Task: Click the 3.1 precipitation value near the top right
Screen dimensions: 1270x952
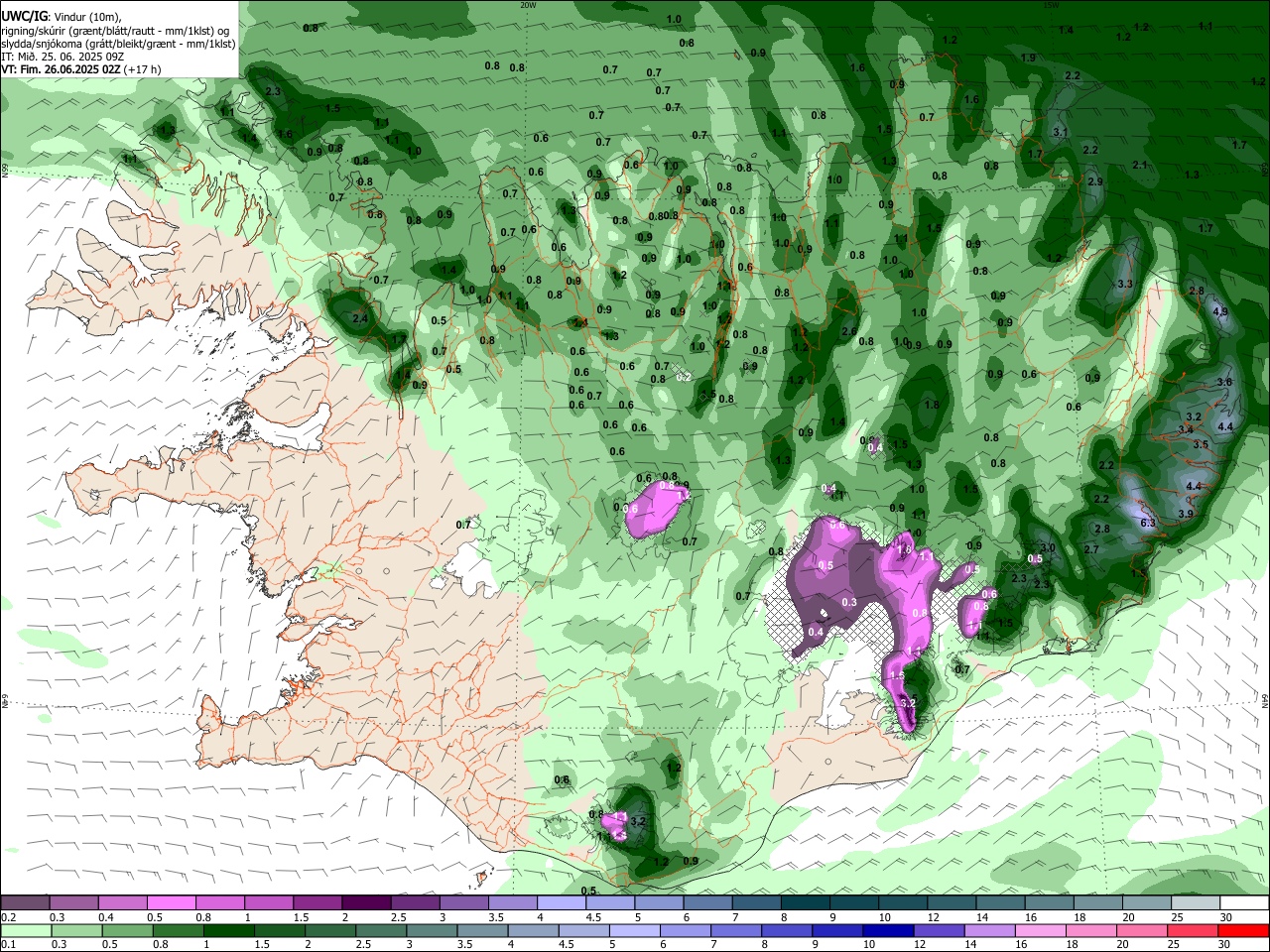Action: pyautogui.click(x=1060, y=132)
